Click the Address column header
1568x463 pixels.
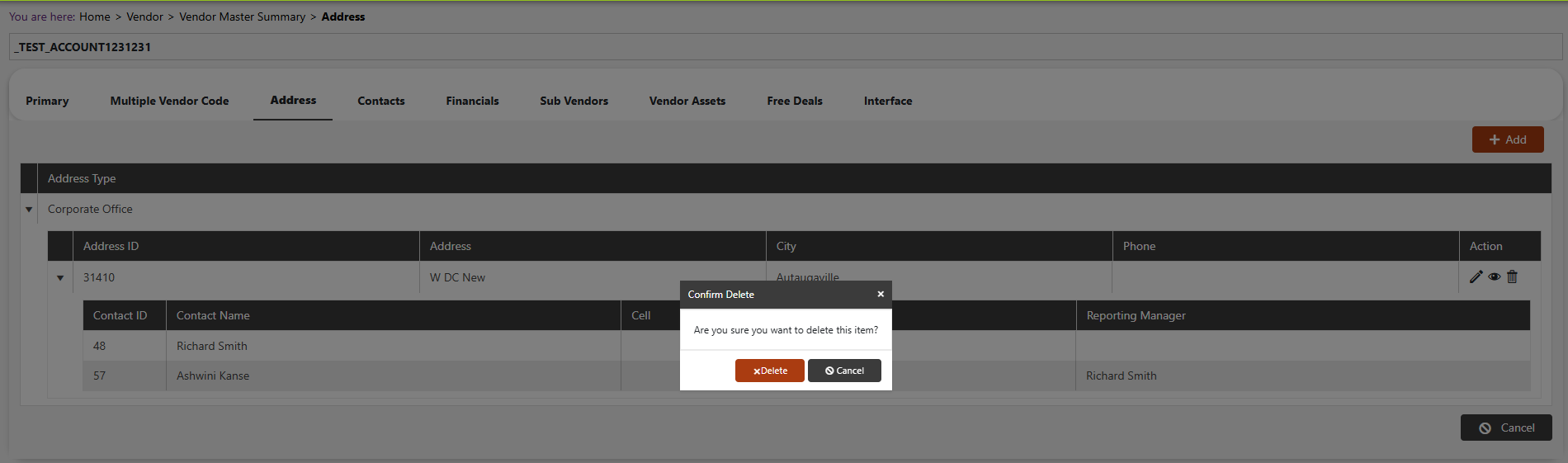click(x=593, y=246)
